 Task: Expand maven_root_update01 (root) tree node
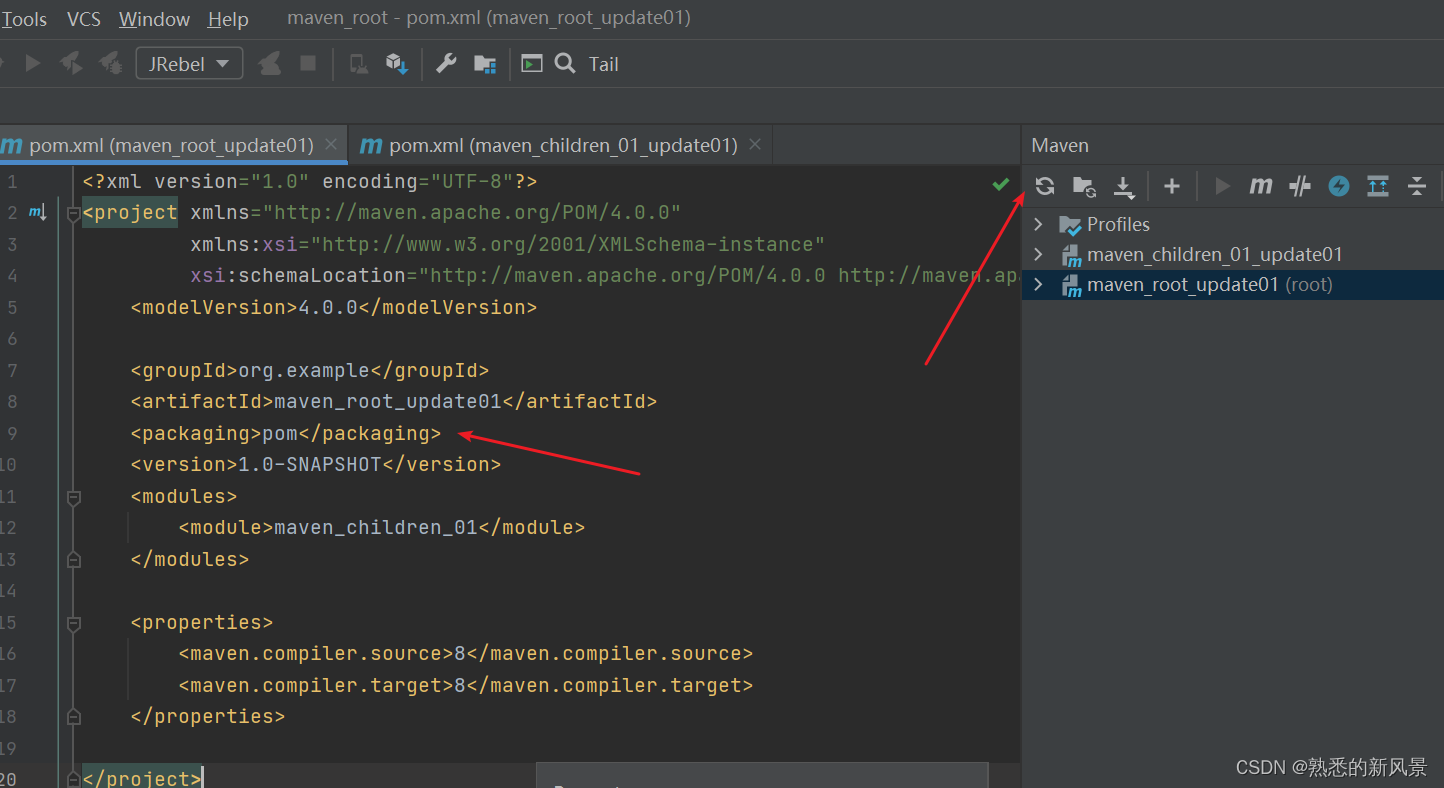pos(1038,285)
